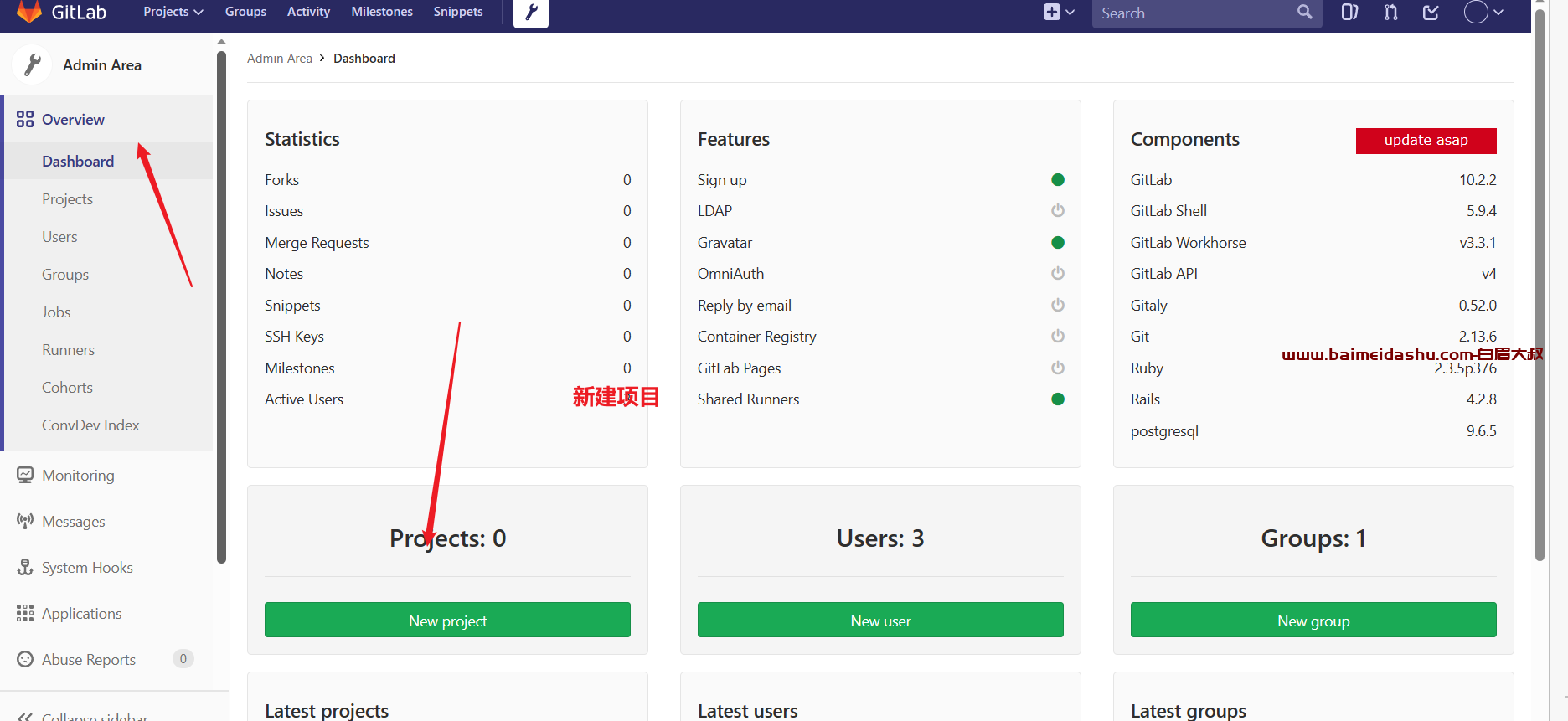Click the GitLab version 10.2.2 value
Viewport: 1568px width, 721px height.
[1478, 179]
